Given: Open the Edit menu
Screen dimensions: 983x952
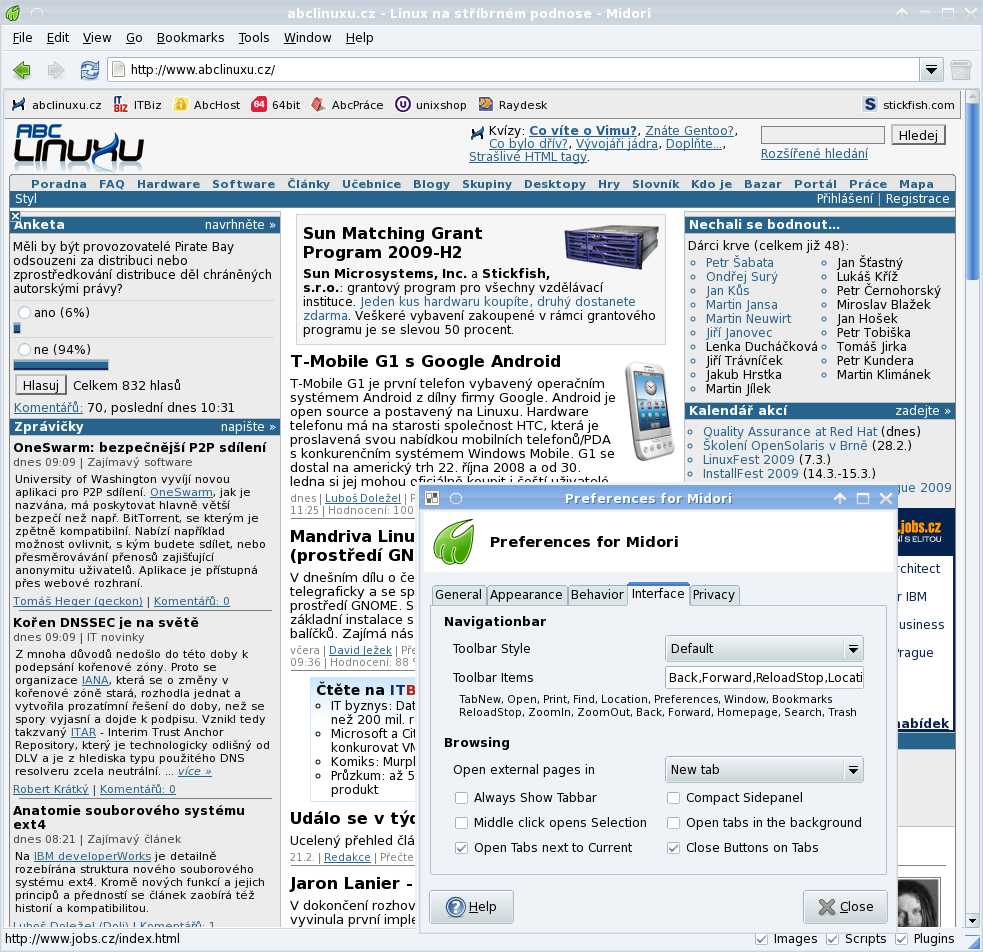Looking at the screenshot, I should coord(58,38).
